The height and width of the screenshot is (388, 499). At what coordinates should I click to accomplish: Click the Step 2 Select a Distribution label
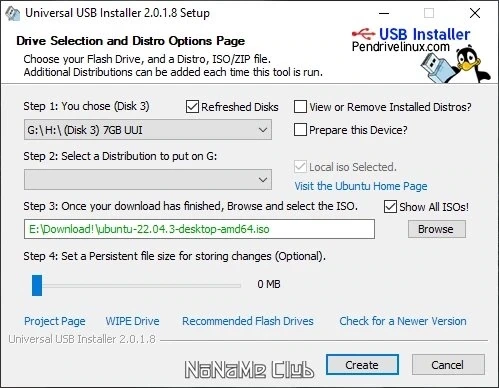tap(120, 156)
